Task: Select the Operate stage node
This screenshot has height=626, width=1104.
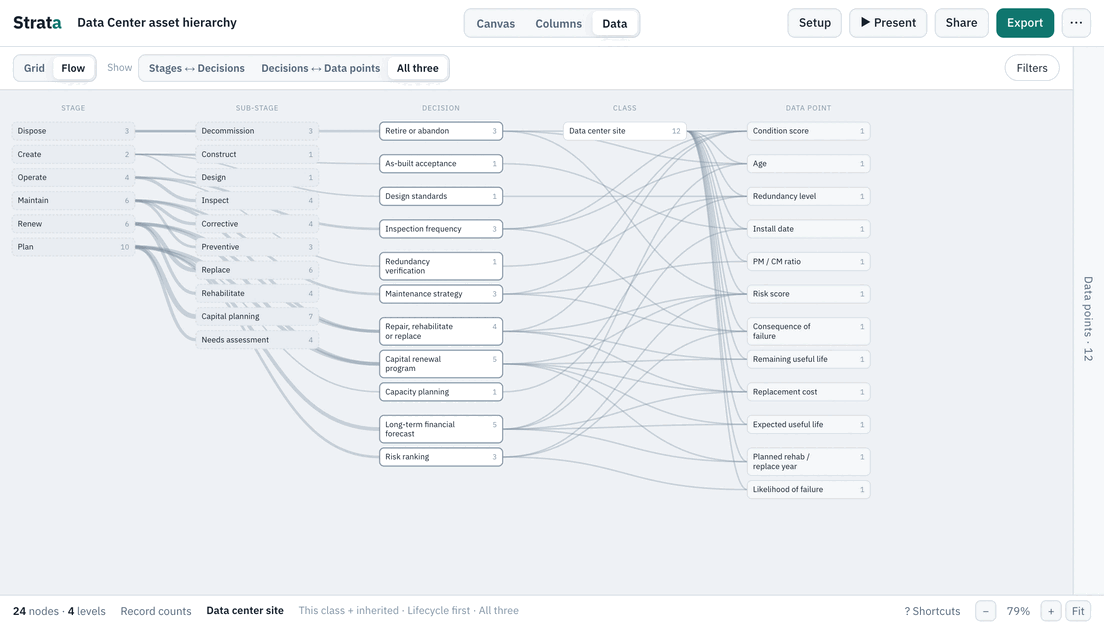Action: tap(73, 177)
